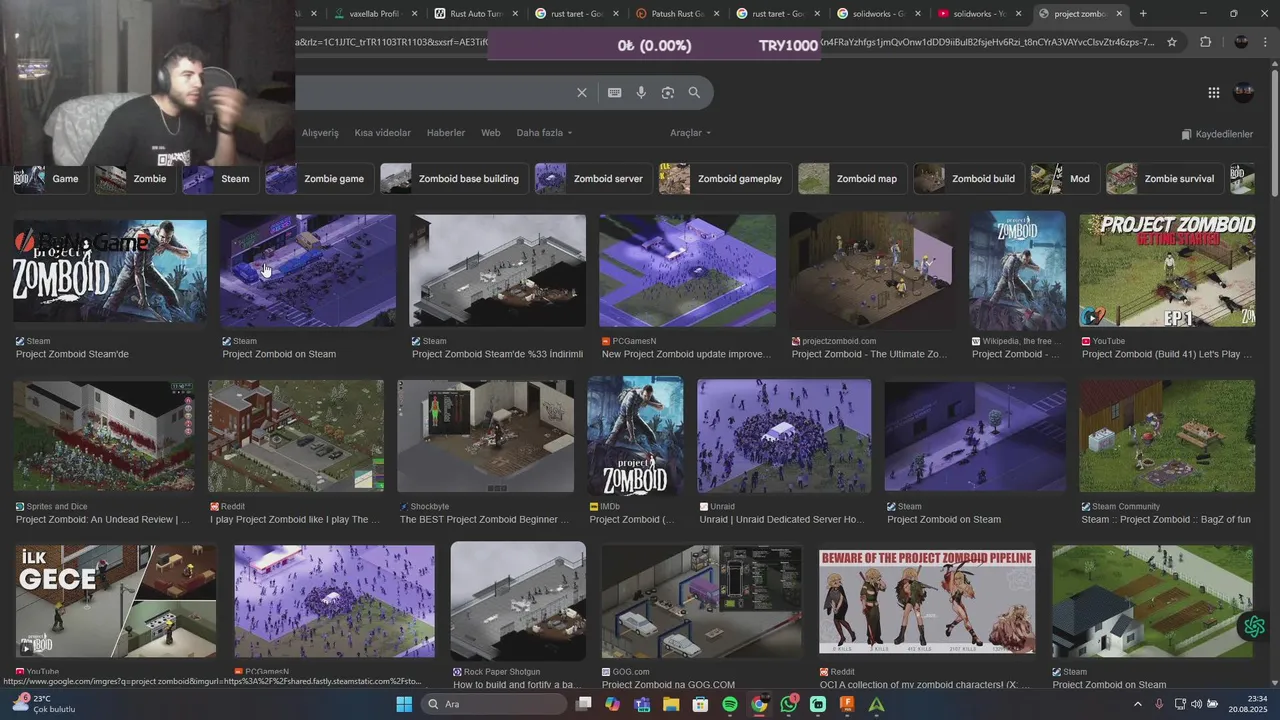
Task: Filter by Mod chip
Action: [1064, 179]
